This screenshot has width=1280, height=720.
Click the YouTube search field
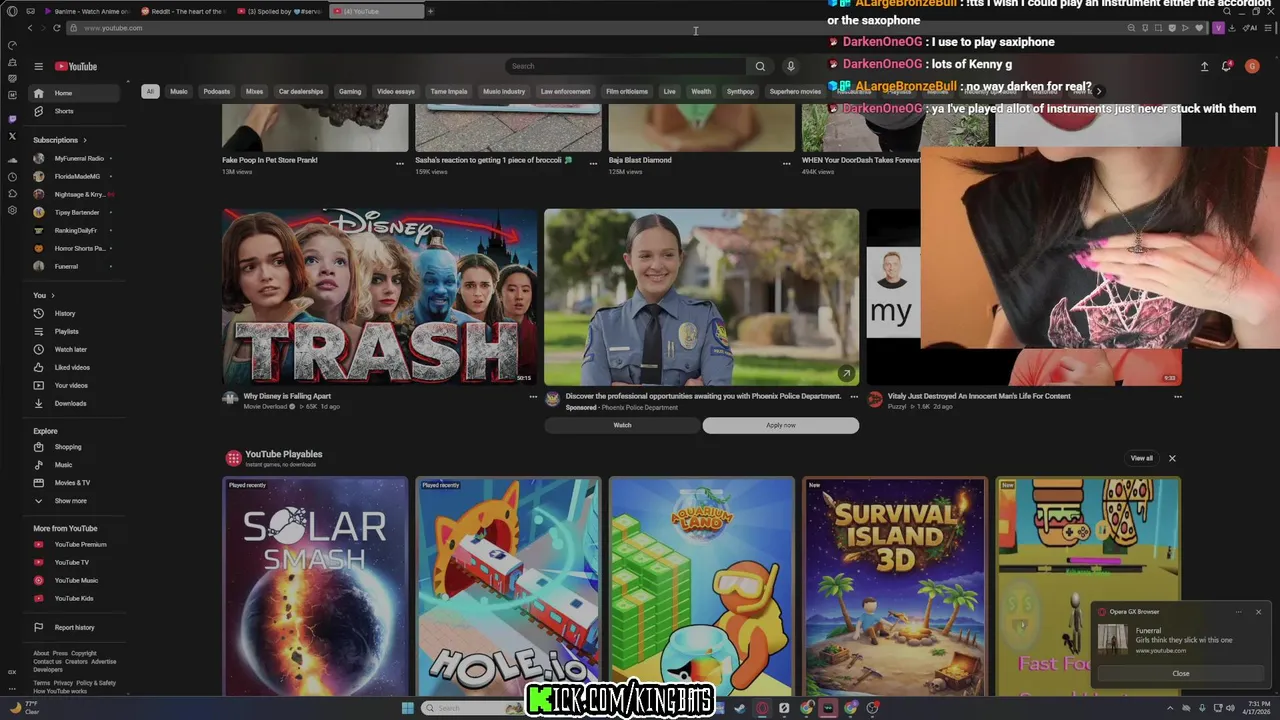[x=625, y=66]
